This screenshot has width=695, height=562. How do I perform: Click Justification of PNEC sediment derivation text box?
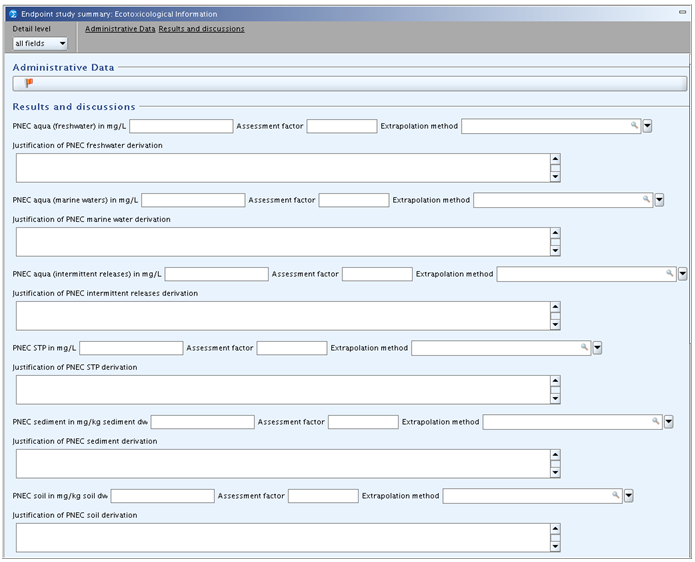[x=282, y=463]
